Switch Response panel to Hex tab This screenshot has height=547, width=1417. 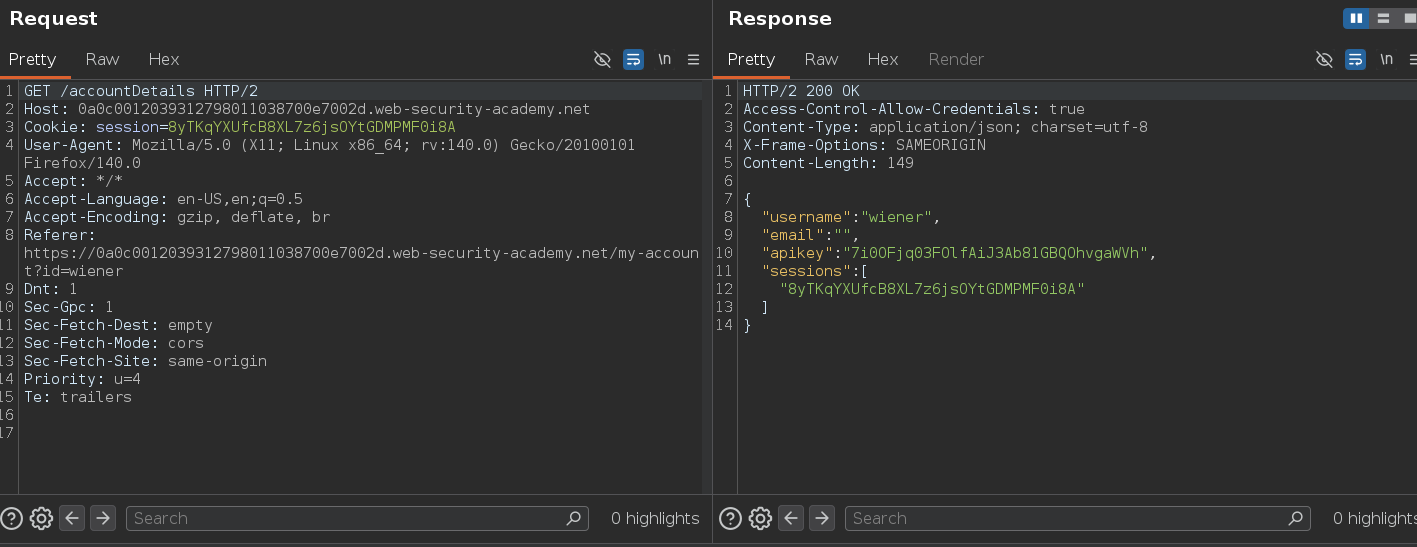[883, 59]
